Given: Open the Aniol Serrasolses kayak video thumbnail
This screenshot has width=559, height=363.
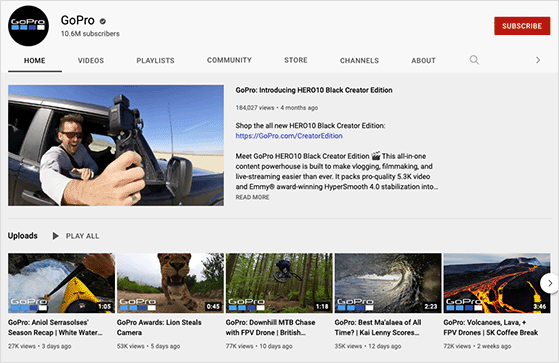Looking at the screenshot, I should [61, 283].
